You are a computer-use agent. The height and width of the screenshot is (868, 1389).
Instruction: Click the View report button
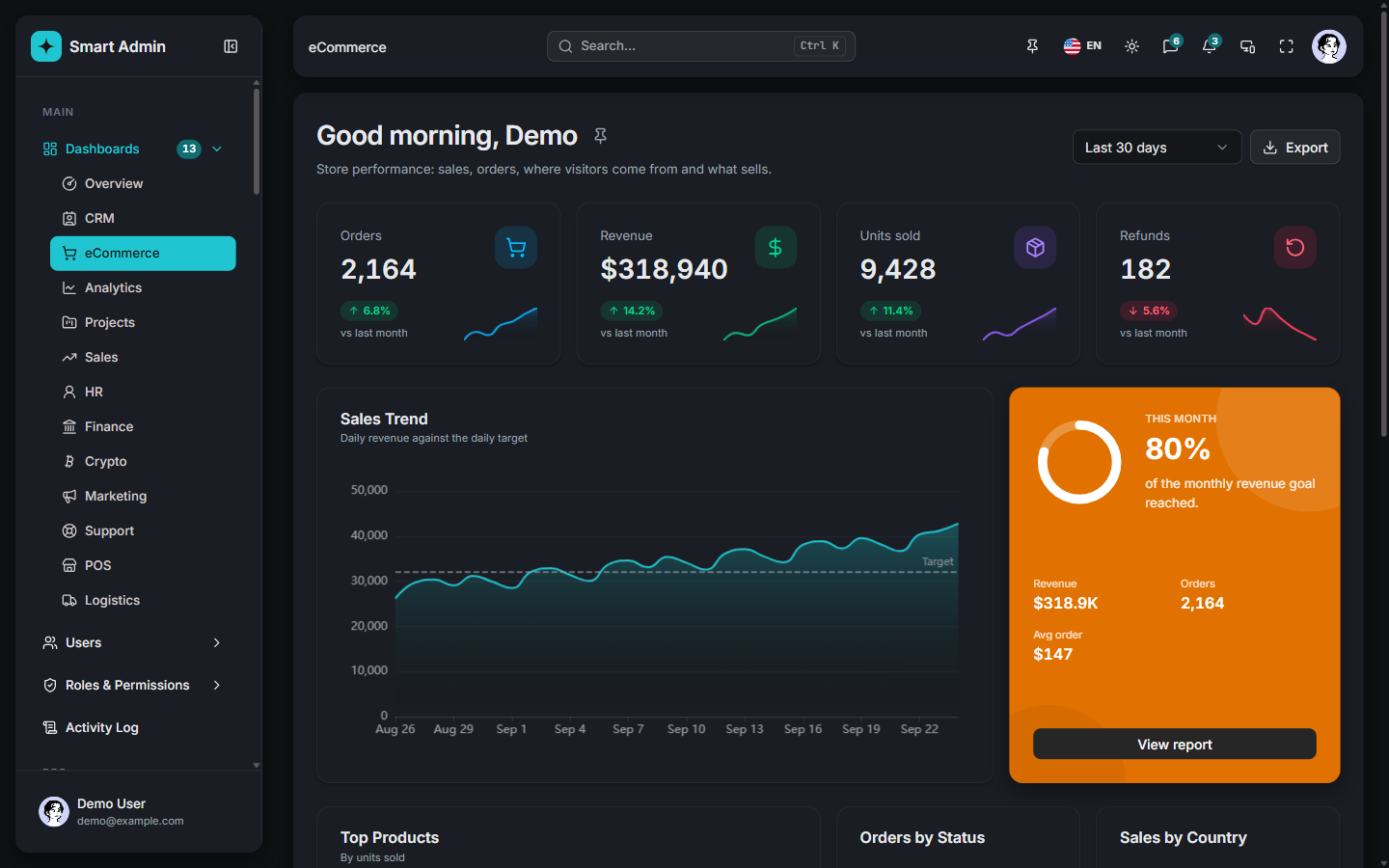coord(1174,744)
